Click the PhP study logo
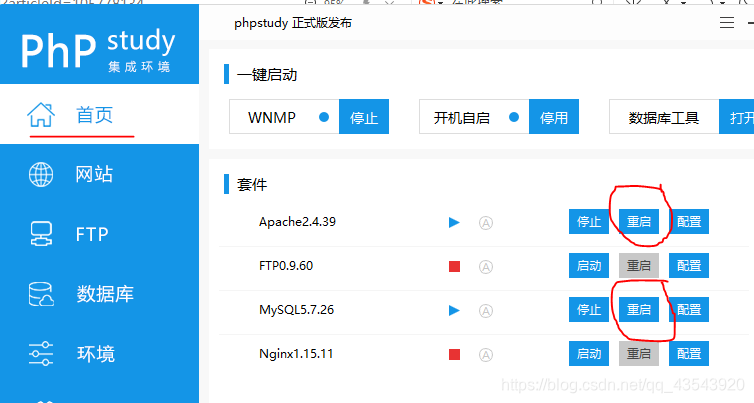Image resolution: width=754 pixels, height=403 pixels. [98, 50]
